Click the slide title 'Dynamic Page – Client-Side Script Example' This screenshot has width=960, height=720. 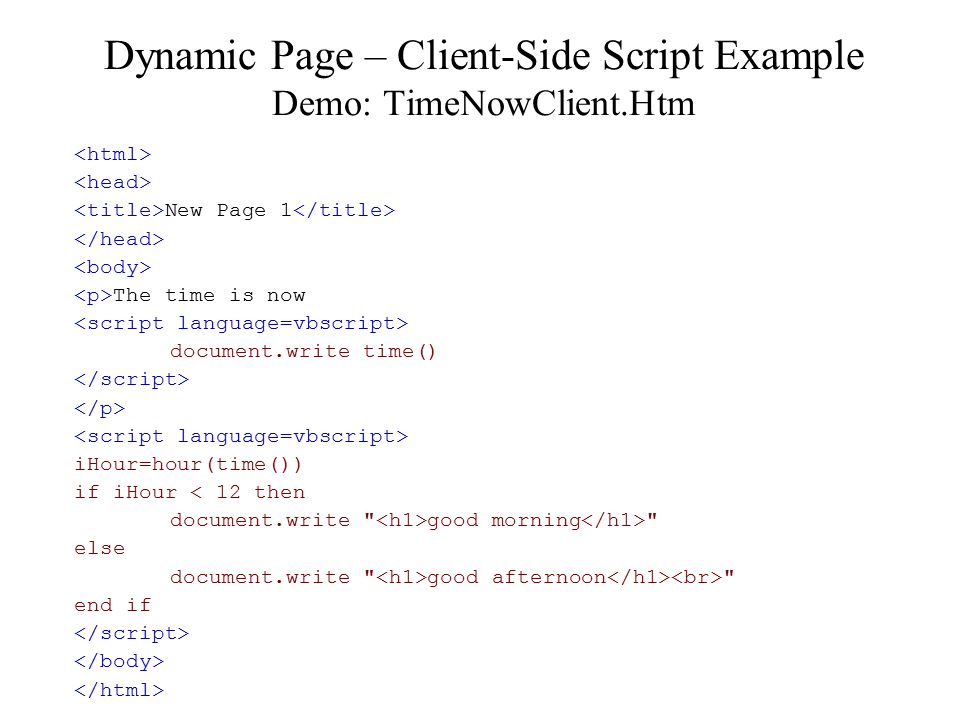484,57
